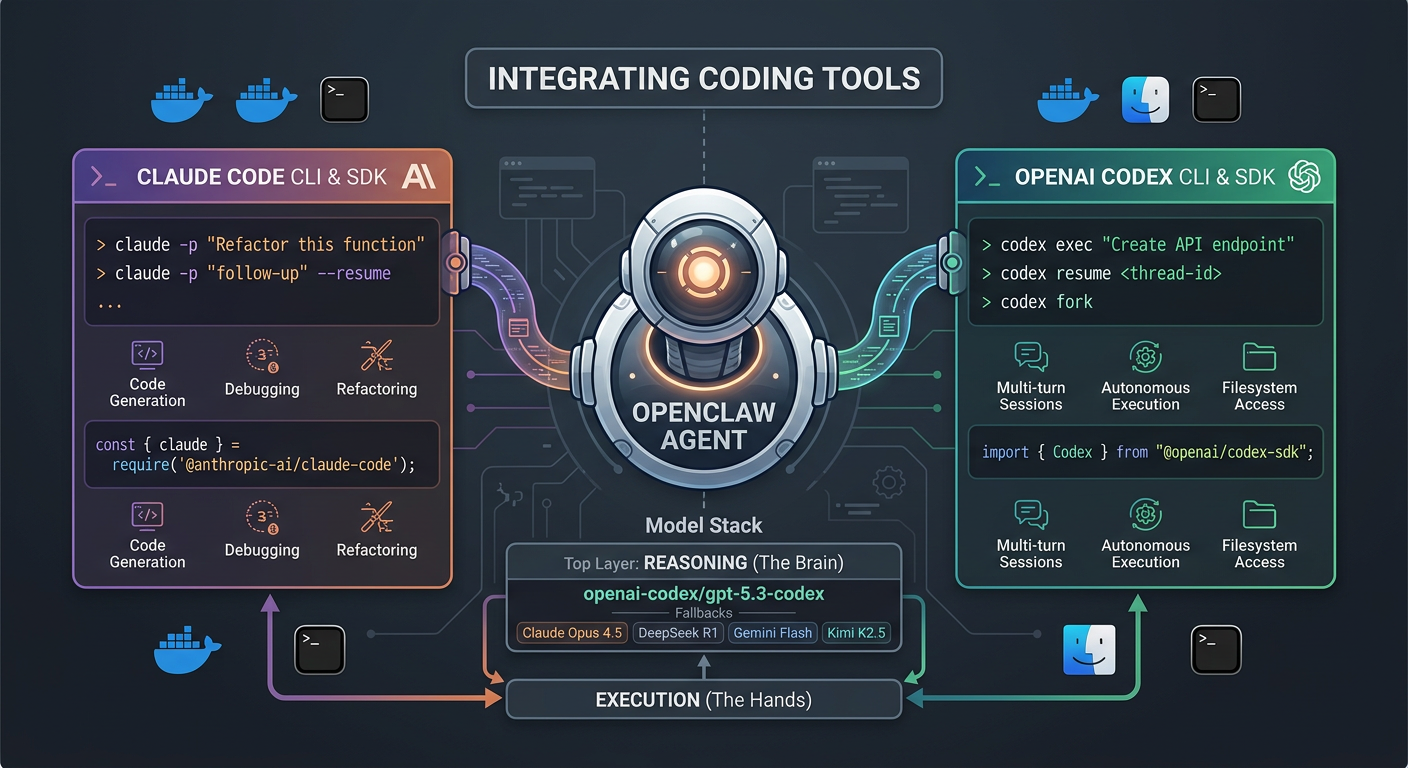Open the terminal icon above the Claude Code panel
The image size is (1408, 768).
click(344, 100)
